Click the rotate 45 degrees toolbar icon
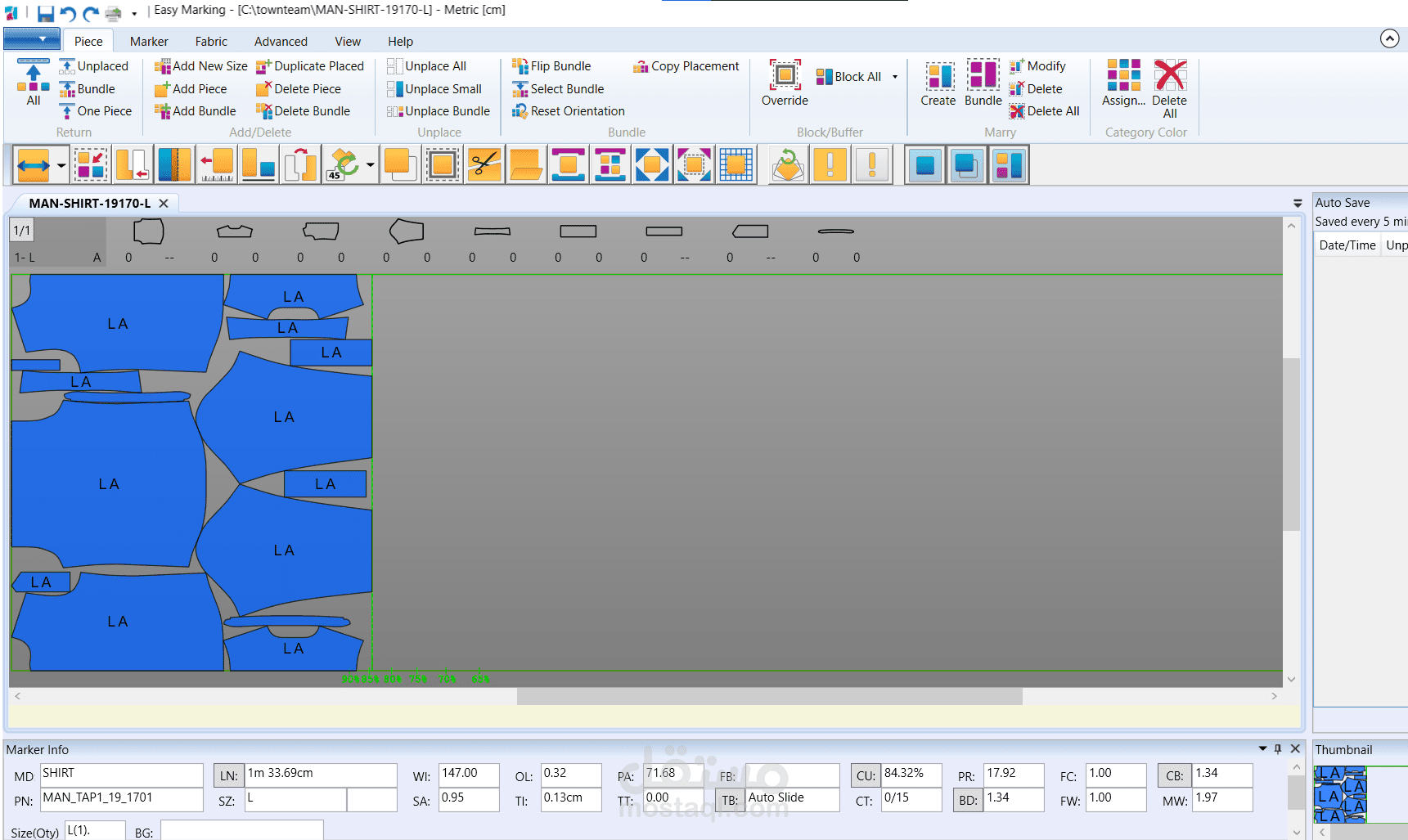Image resolution: width=1408 pixels, height=840 pixels. click(344, 165)
